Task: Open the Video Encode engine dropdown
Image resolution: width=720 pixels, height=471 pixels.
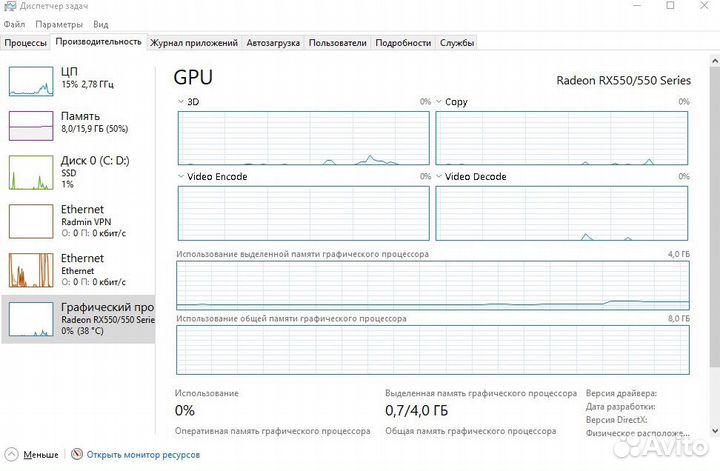Action: [x=181, y=176]
